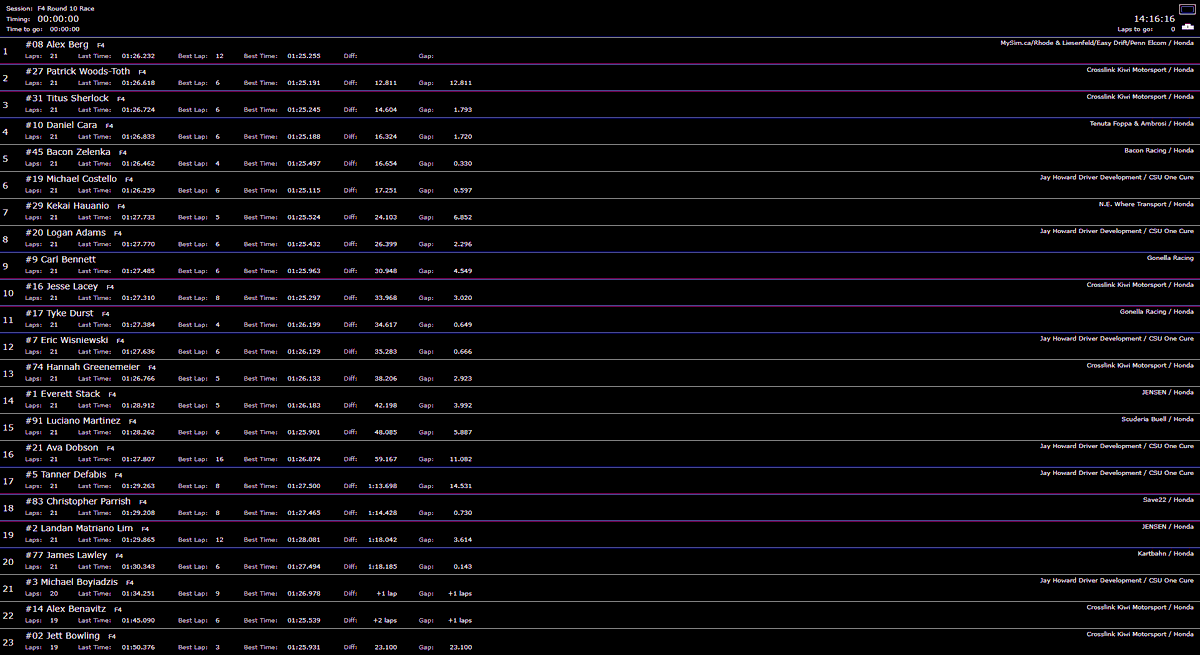Select driver #29 Kekai Hauanio
Image resolution: width=1200 pixels, height=655 pixels.
click(67, 206)
